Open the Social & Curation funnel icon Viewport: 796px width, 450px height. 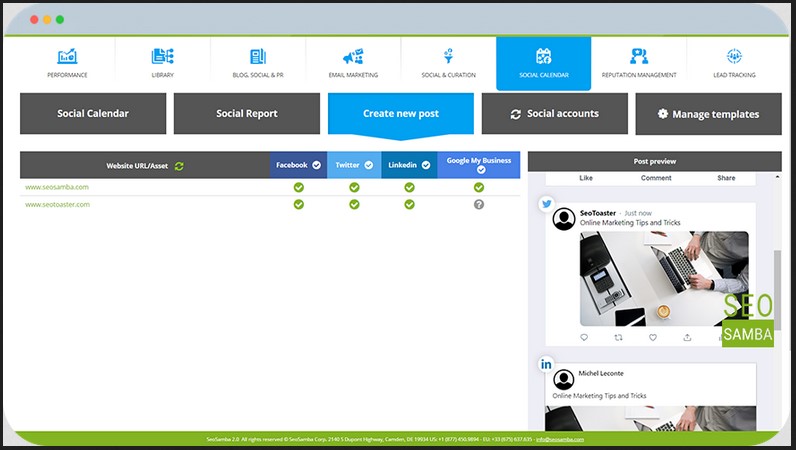click(x=448, y=56)
